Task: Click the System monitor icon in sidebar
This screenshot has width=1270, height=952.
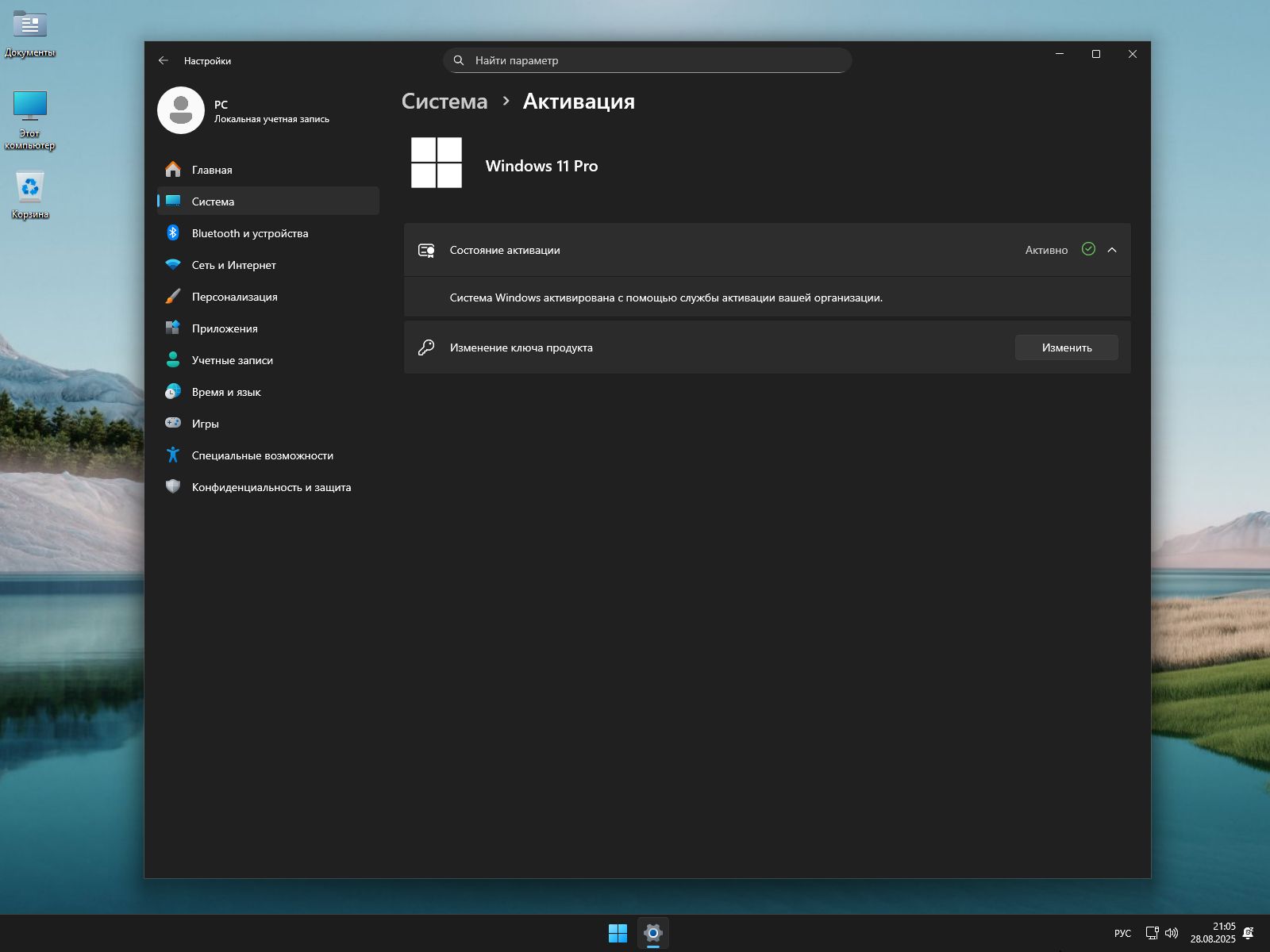Action: 173,201
